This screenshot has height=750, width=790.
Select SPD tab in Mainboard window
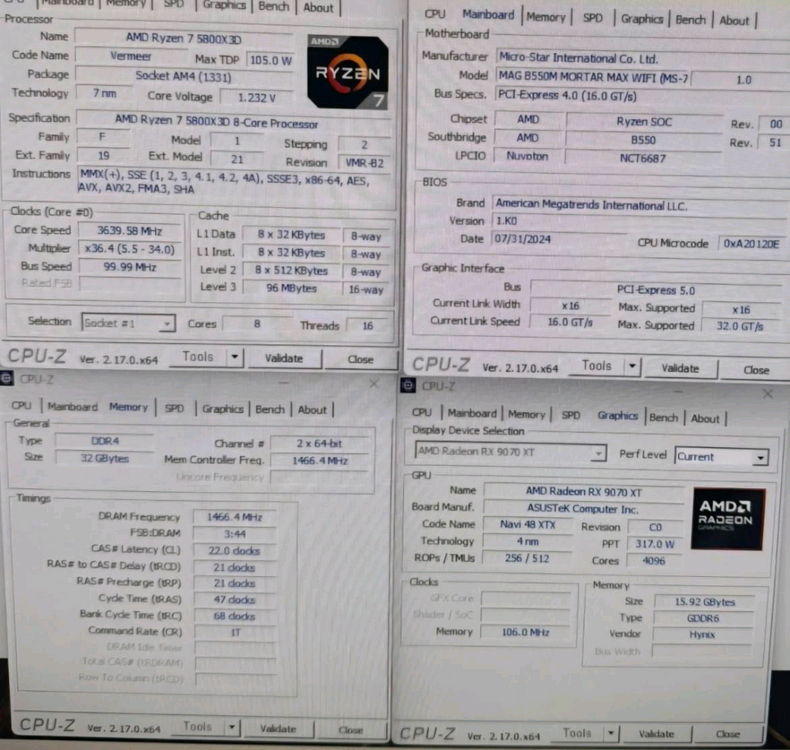(592, 18)
